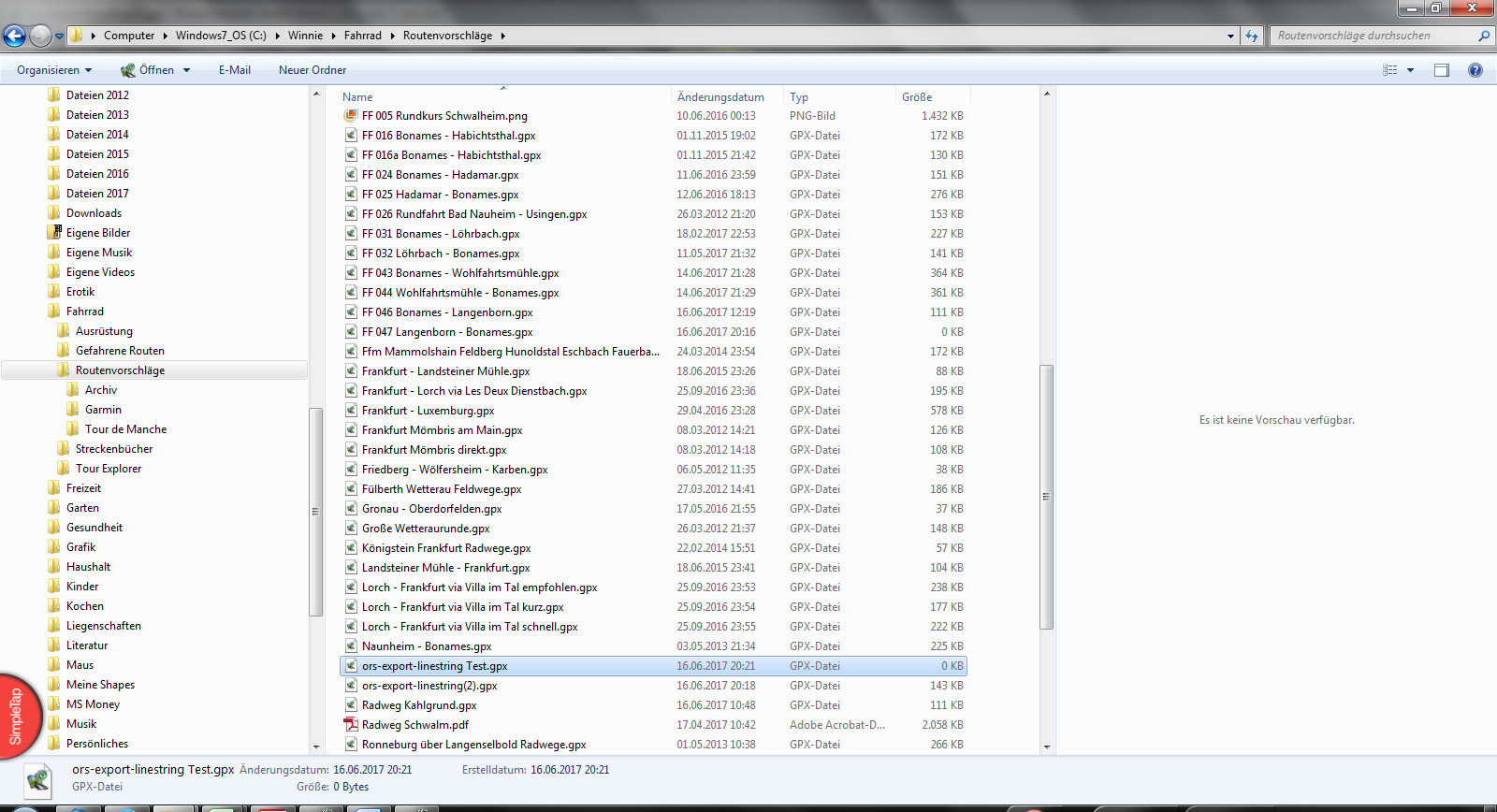Click the refresh button beside address bar
This screenshot has width=1497, height=812.
[1252, 36]
